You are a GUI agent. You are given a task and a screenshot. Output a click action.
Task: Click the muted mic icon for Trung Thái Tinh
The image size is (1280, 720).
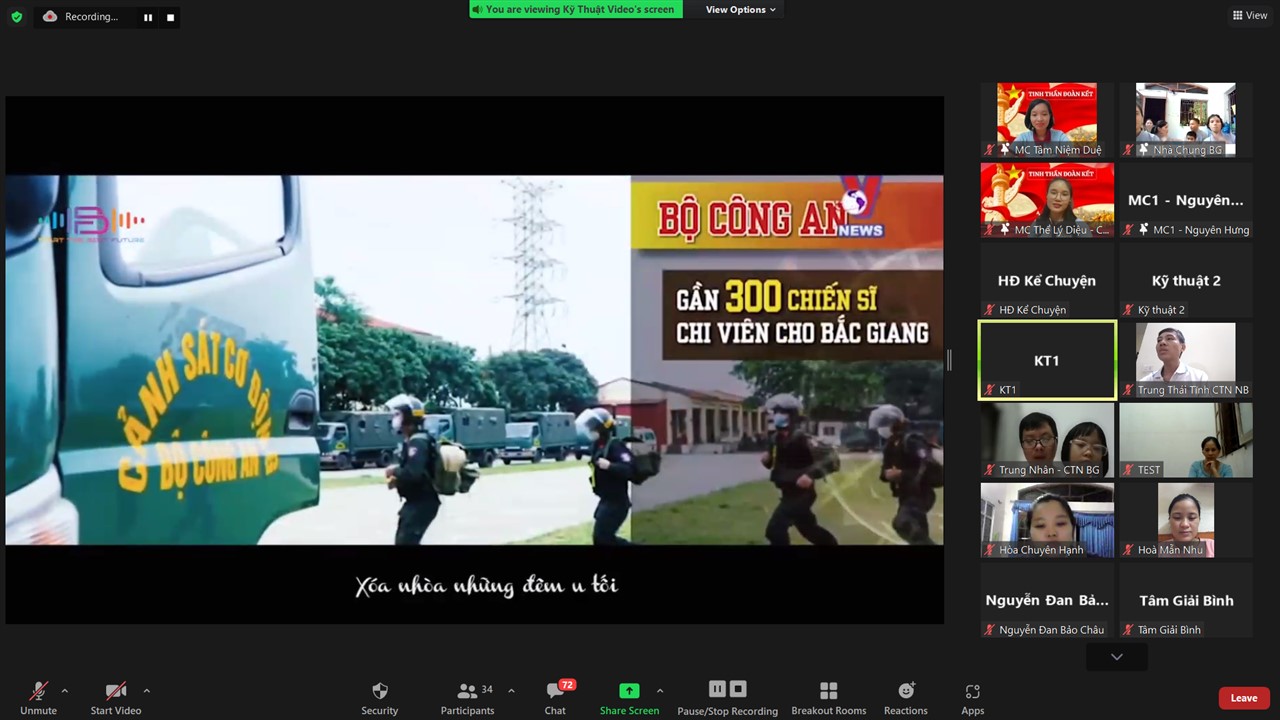pos(1128,390)
